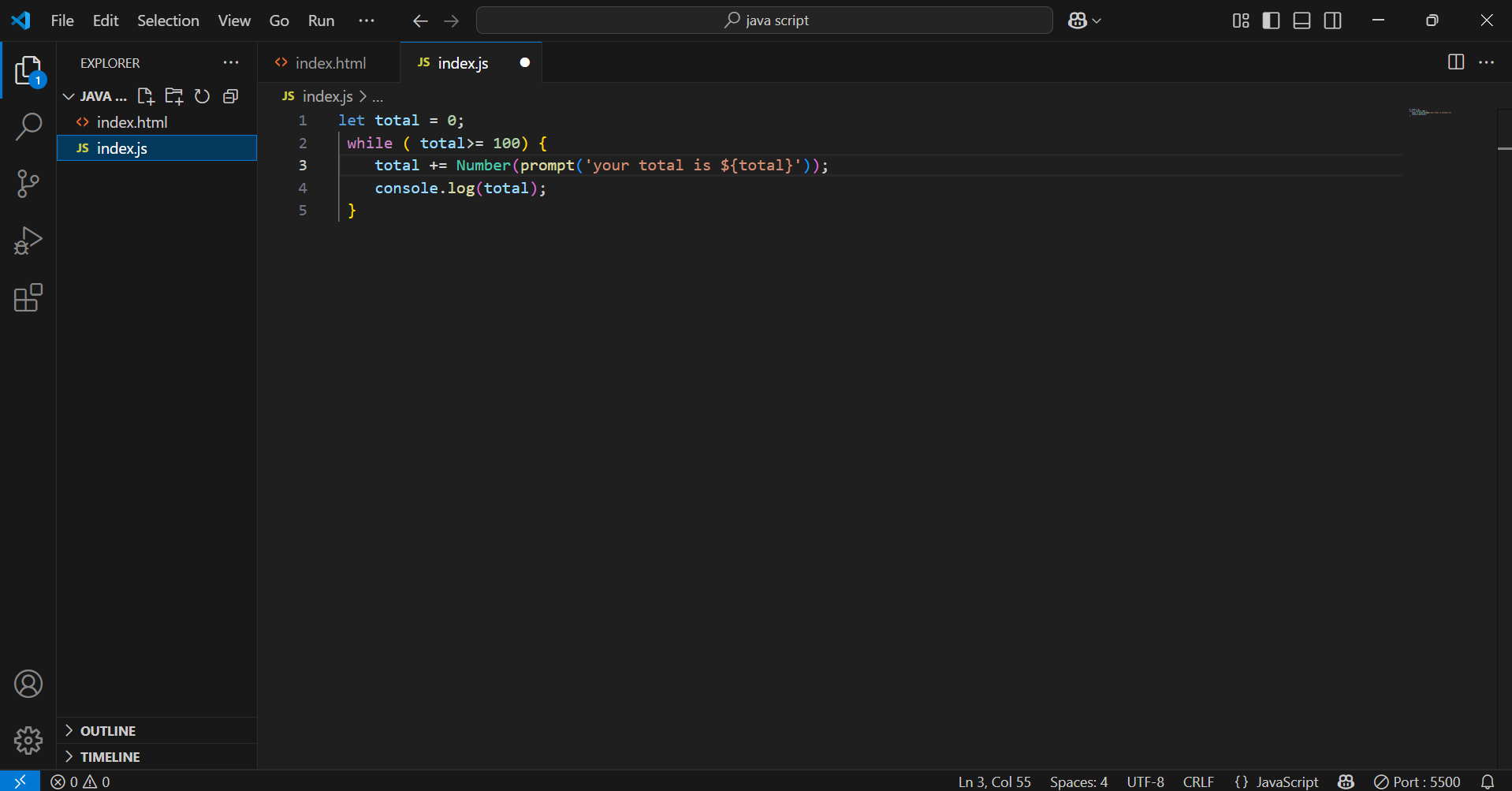Toggle the primary side bar visibility
Viewport: 1512px width, 791px height.
[x=1271, y=21]
